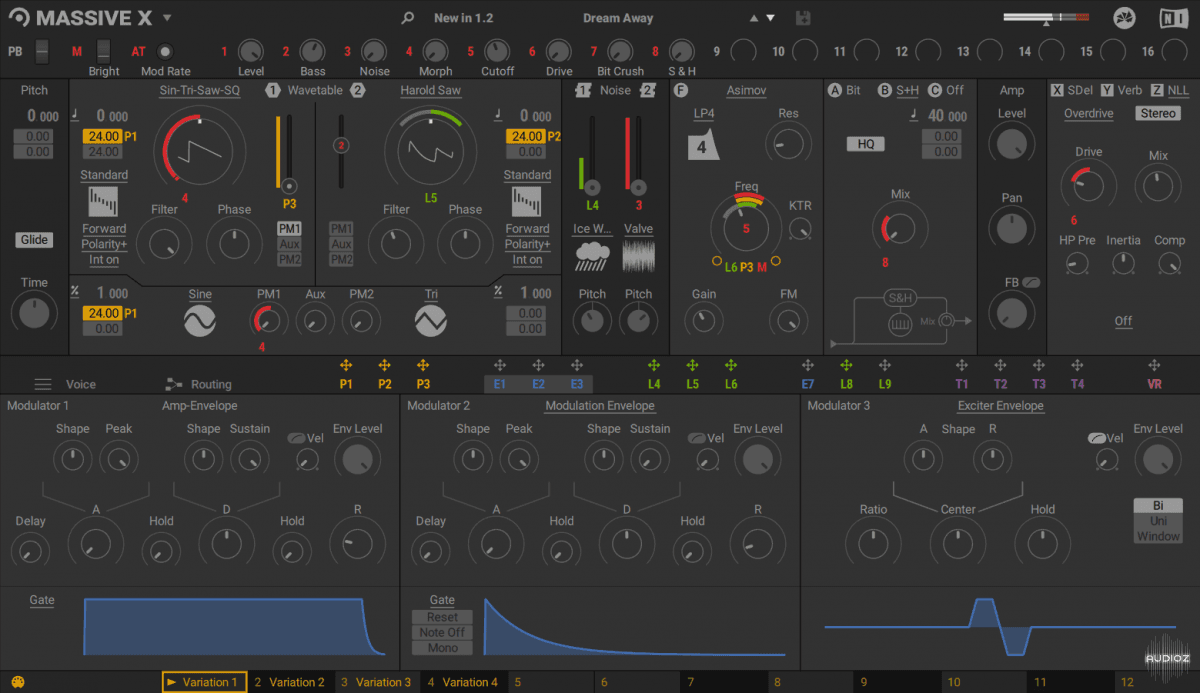Click the Voice hamburger menu icon
This screenshot has width=1200, height=693.
point(43,384)
